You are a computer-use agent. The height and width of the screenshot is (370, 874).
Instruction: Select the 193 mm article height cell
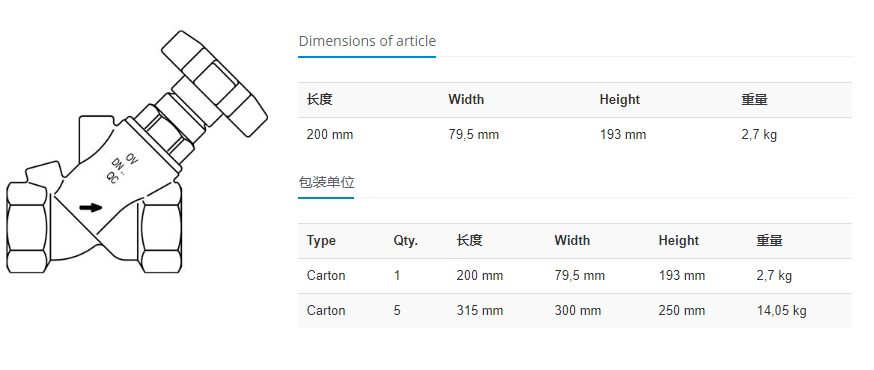623,135
